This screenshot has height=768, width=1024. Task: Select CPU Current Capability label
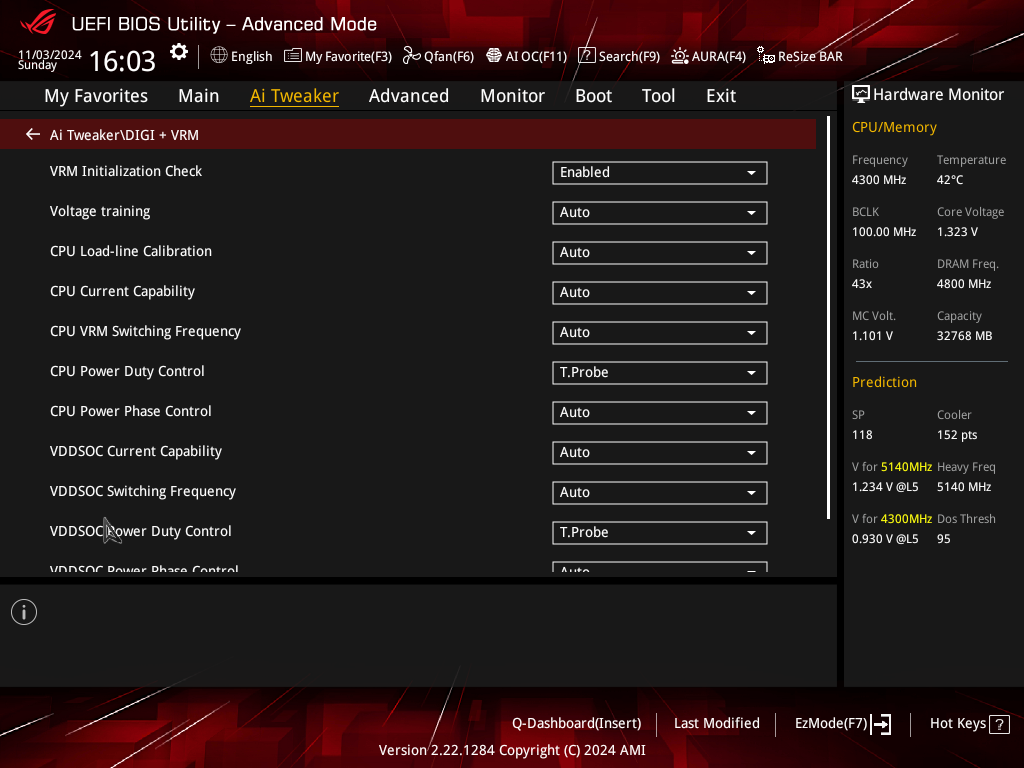[122, 292]
